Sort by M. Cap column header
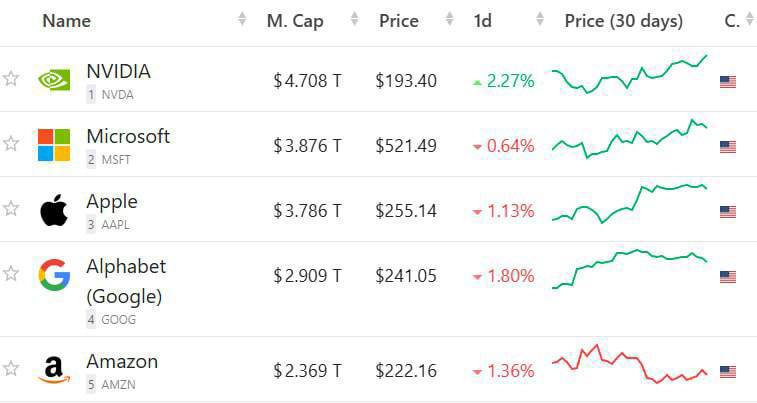This screenshot has height=403, width=757. tap(295, 21)
